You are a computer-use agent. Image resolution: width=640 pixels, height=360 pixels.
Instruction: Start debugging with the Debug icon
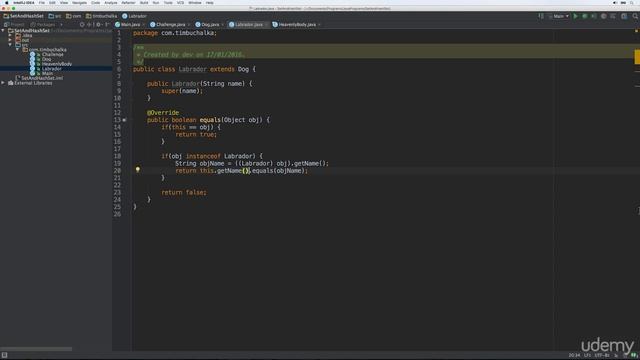pos(584,16)
